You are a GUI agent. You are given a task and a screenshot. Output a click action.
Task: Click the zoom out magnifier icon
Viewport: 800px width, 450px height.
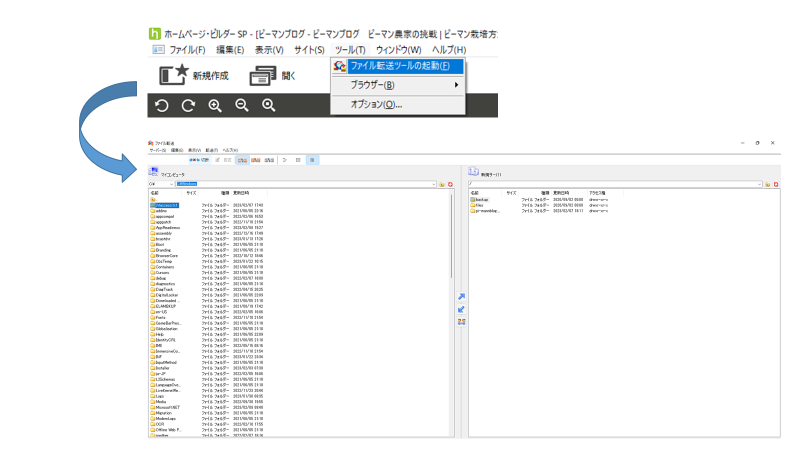241,105
